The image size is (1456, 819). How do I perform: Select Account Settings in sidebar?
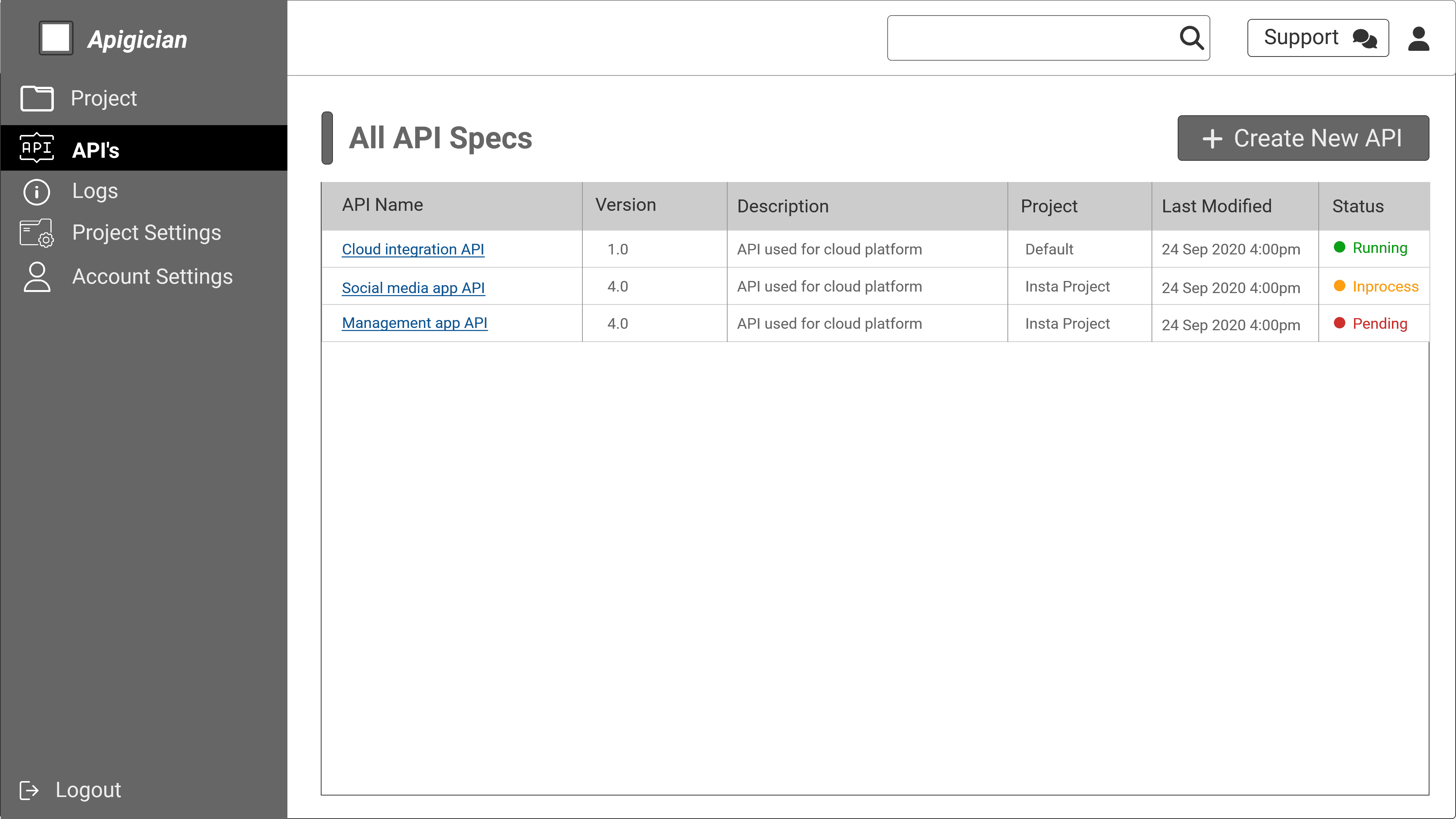click(x=152, y=276)
